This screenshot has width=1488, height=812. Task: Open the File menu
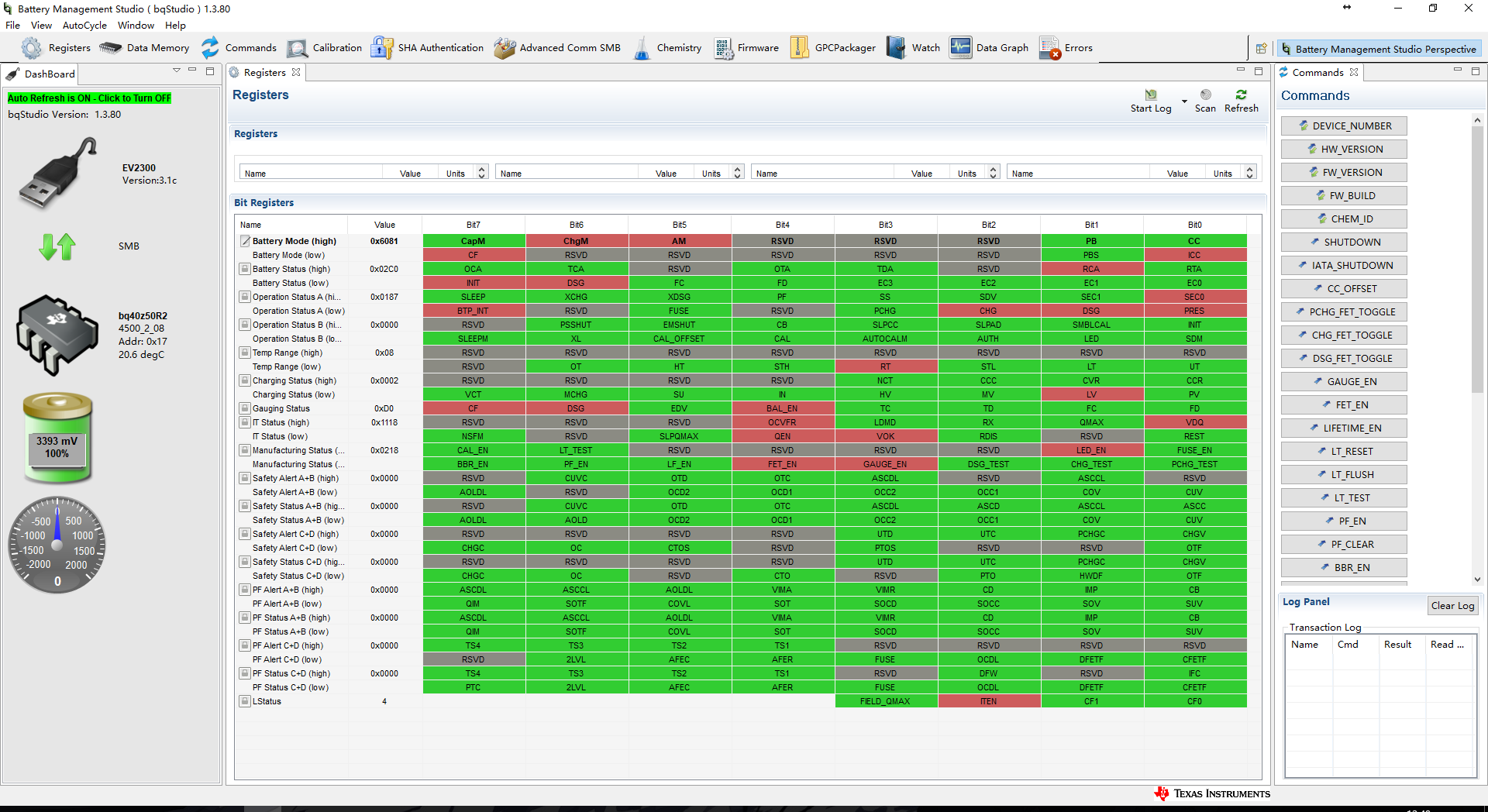point(13,26)
